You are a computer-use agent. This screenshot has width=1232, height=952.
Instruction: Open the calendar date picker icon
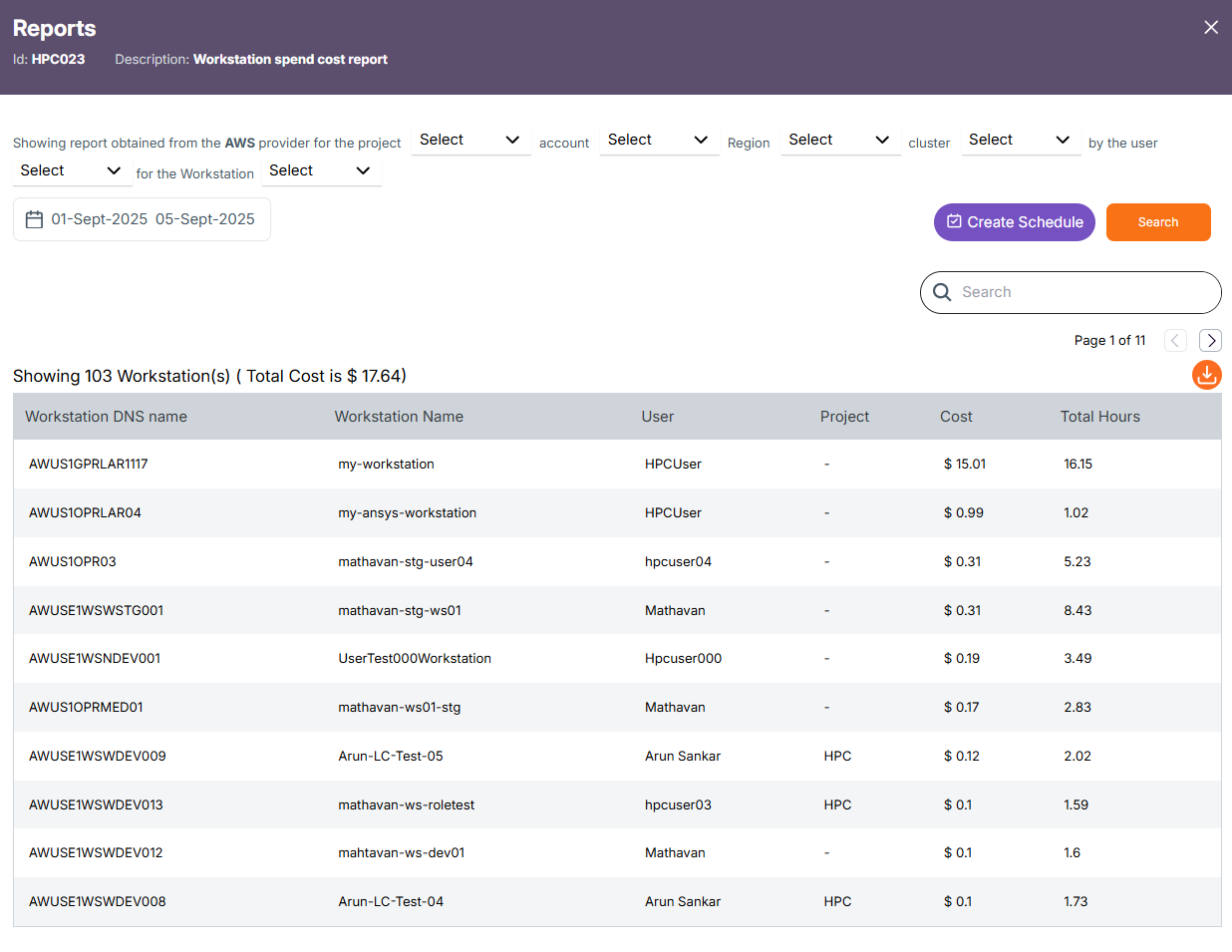point(34,219)
